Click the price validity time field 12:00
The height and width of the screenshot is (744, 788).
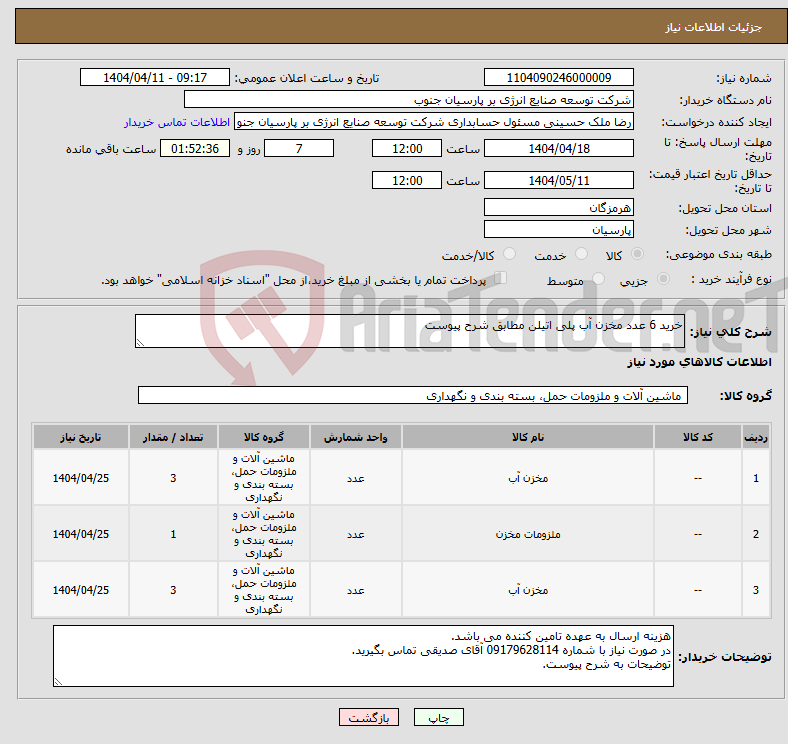(x=407, y=180)
